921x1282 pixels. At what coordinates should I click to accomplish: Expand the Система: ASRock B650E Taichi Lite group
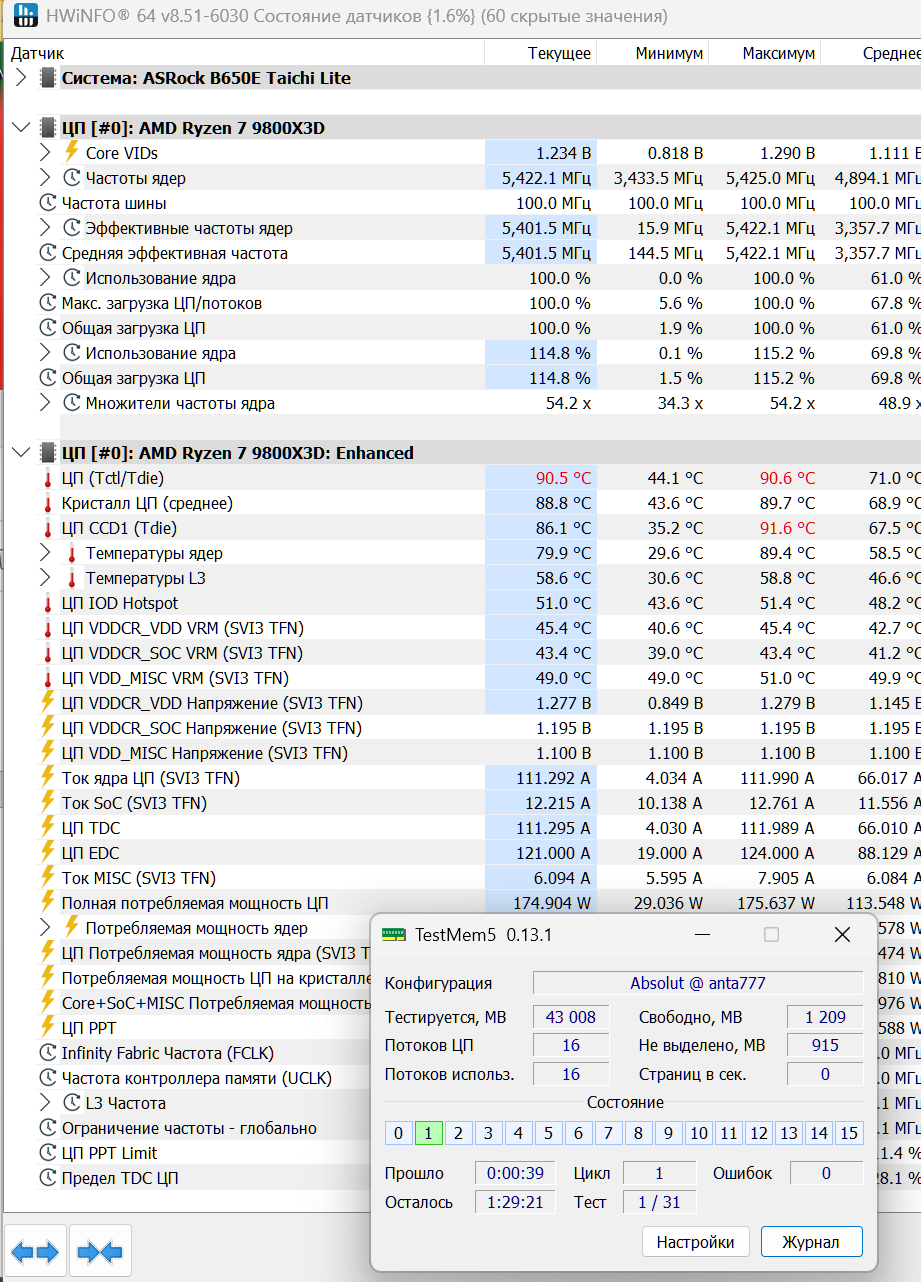[21, 78]
